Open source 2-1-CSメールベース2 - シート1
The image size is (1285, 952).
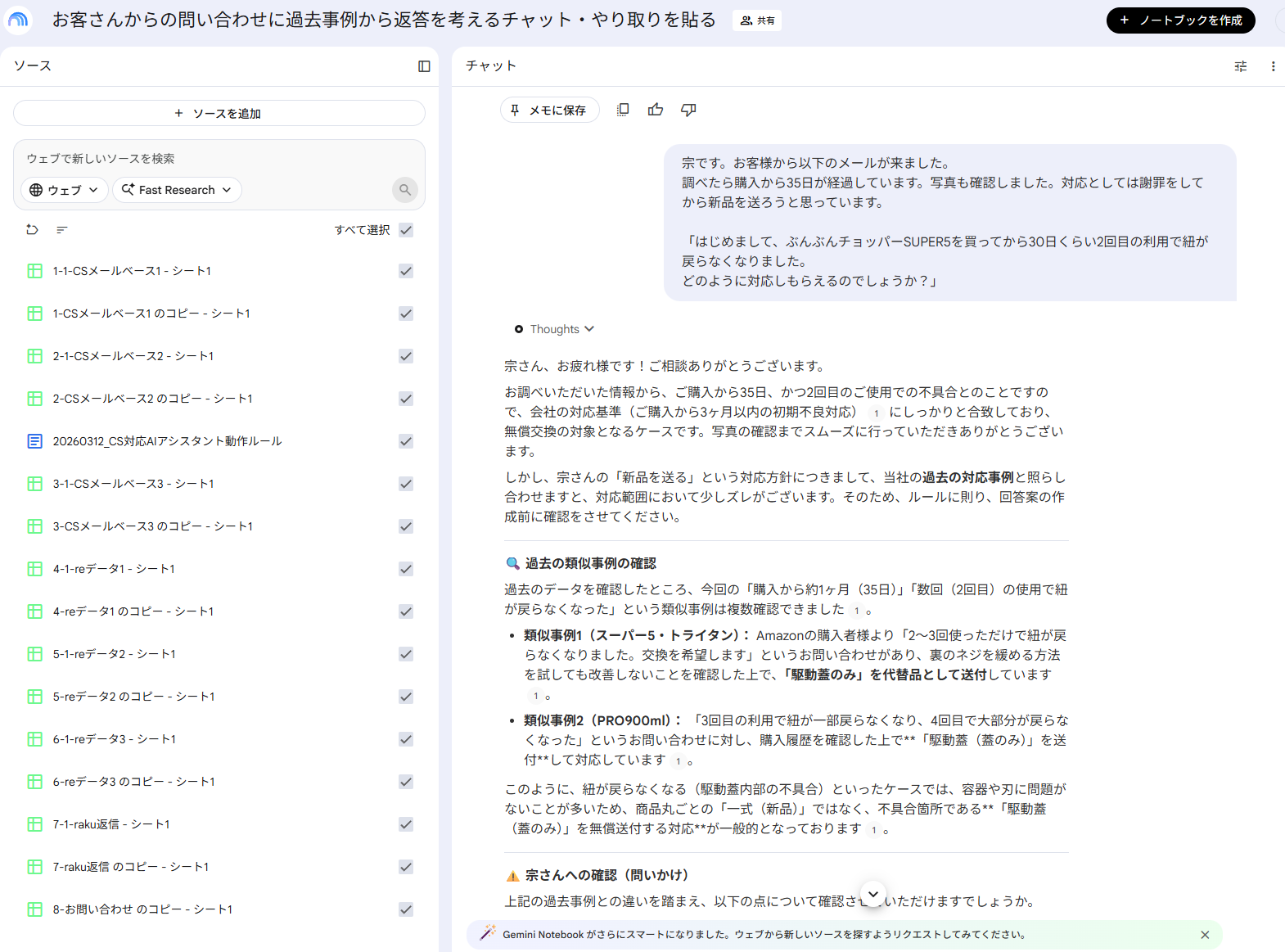[x=133, y=356]
